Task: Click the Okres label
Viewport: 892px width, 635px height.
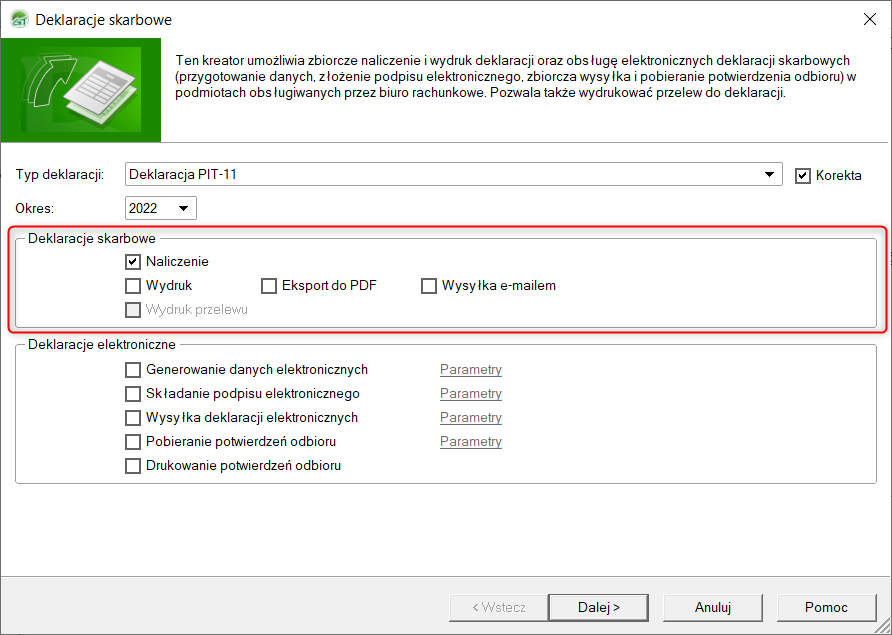Action: (x=35, y=208)
